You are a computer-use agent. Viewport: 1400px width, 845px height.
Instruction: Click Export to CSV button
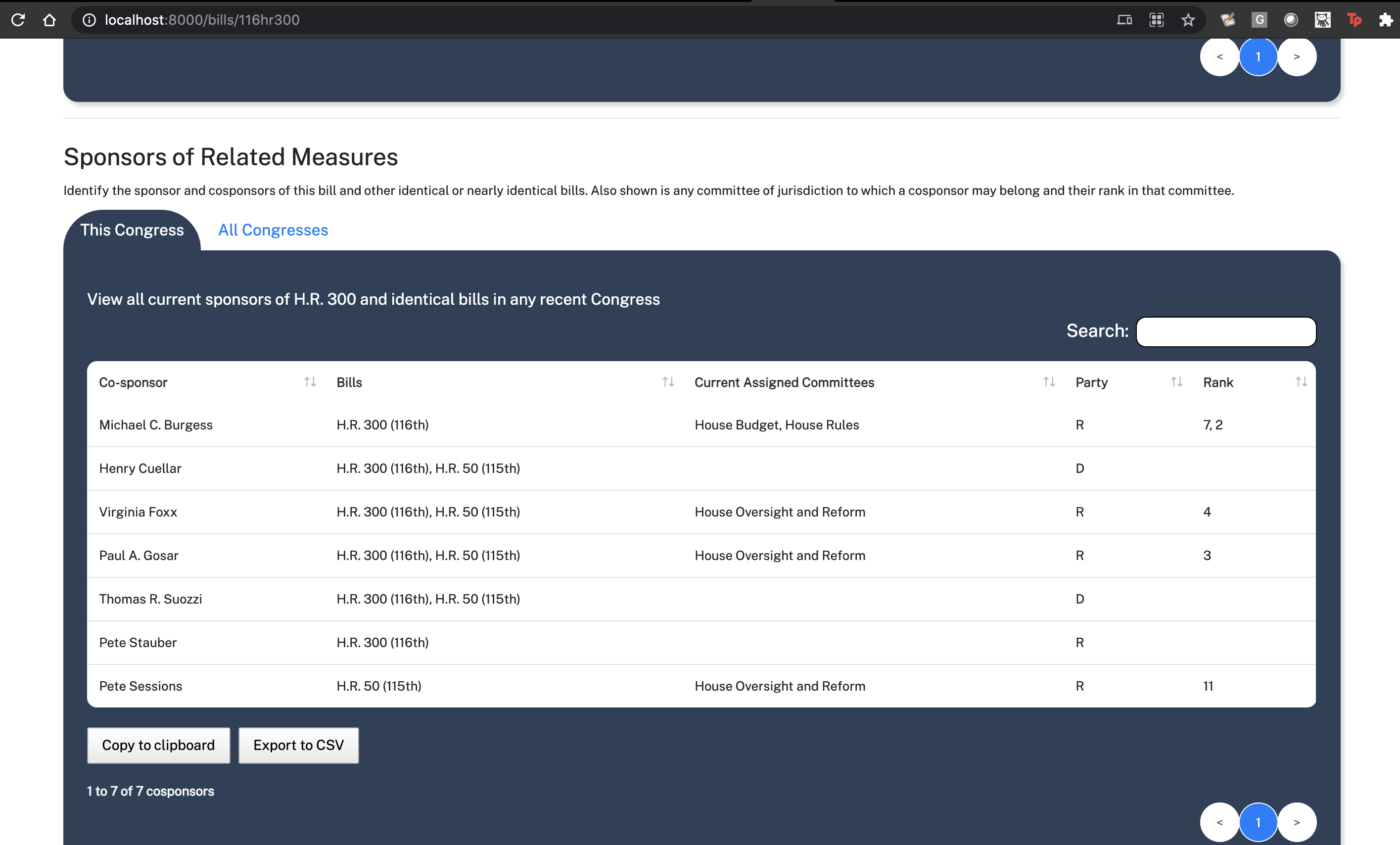click(x=298, y=745)
